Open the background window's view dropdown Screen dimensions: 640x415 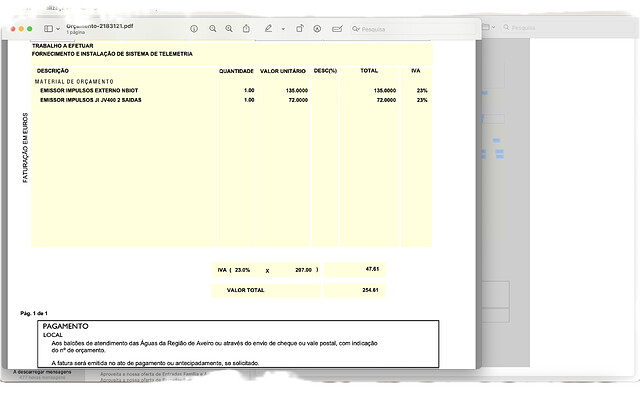(x=488, y=27)
